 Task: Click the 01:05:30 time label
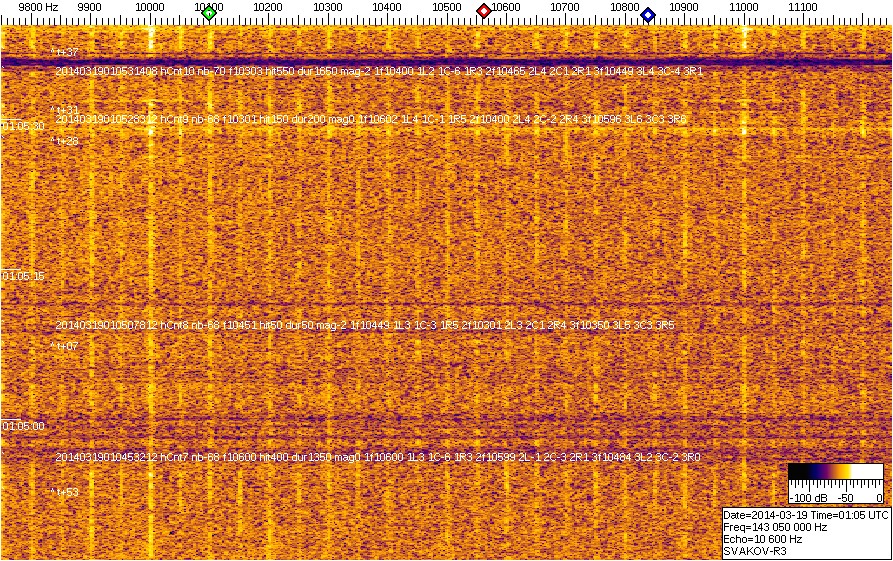(x=23, y=127)
